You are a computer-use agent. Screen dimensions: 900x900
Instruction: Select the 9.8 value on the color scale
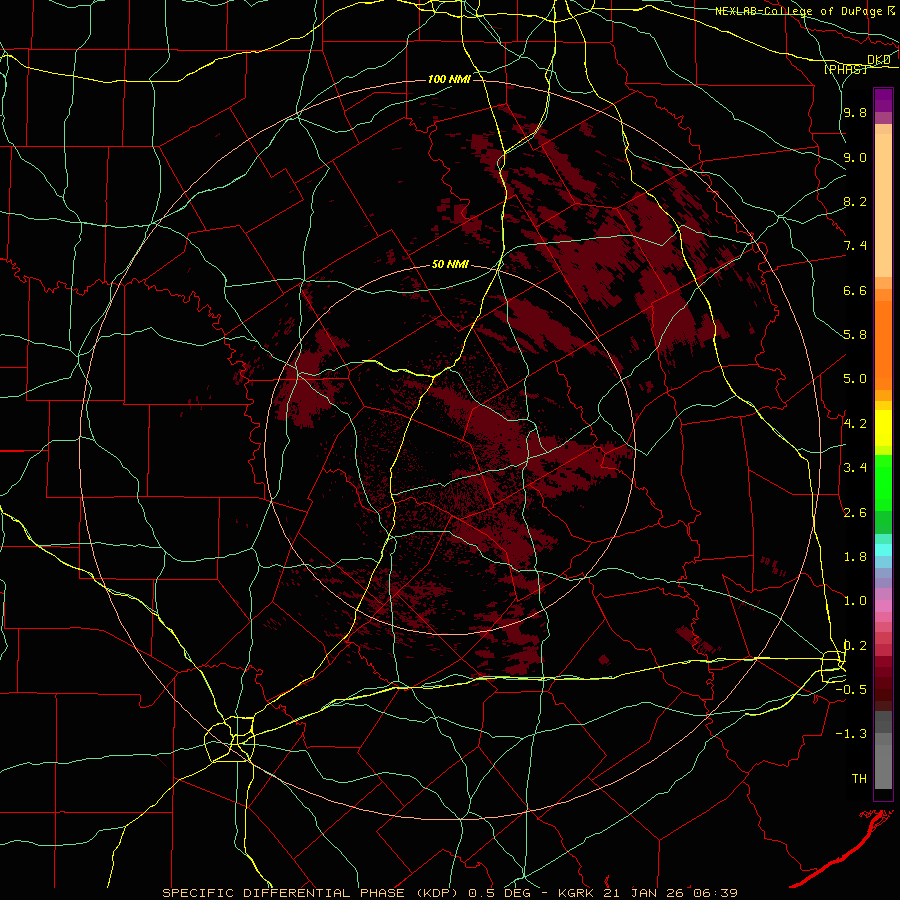855,112
